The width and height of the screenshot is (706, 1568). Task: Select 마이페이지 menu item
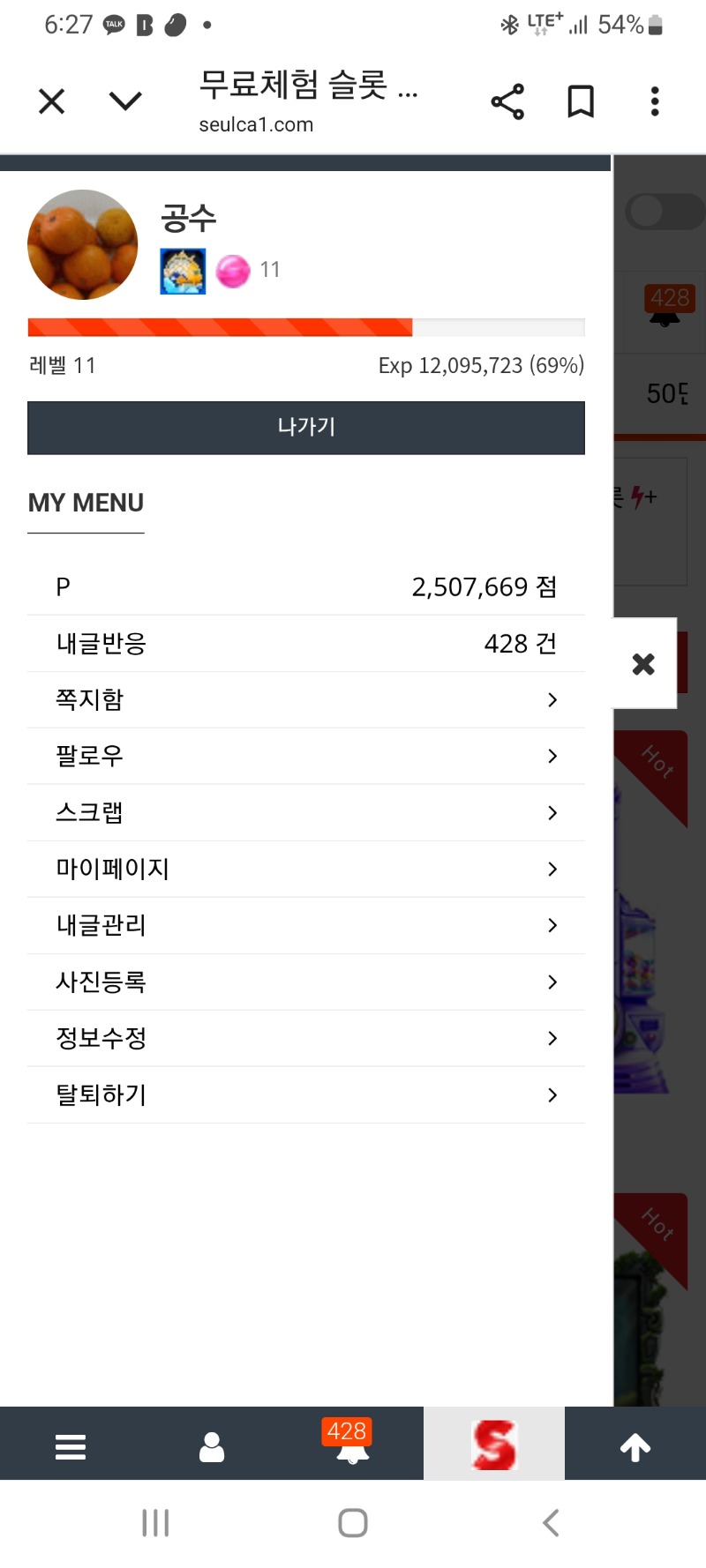pos(113,870)
